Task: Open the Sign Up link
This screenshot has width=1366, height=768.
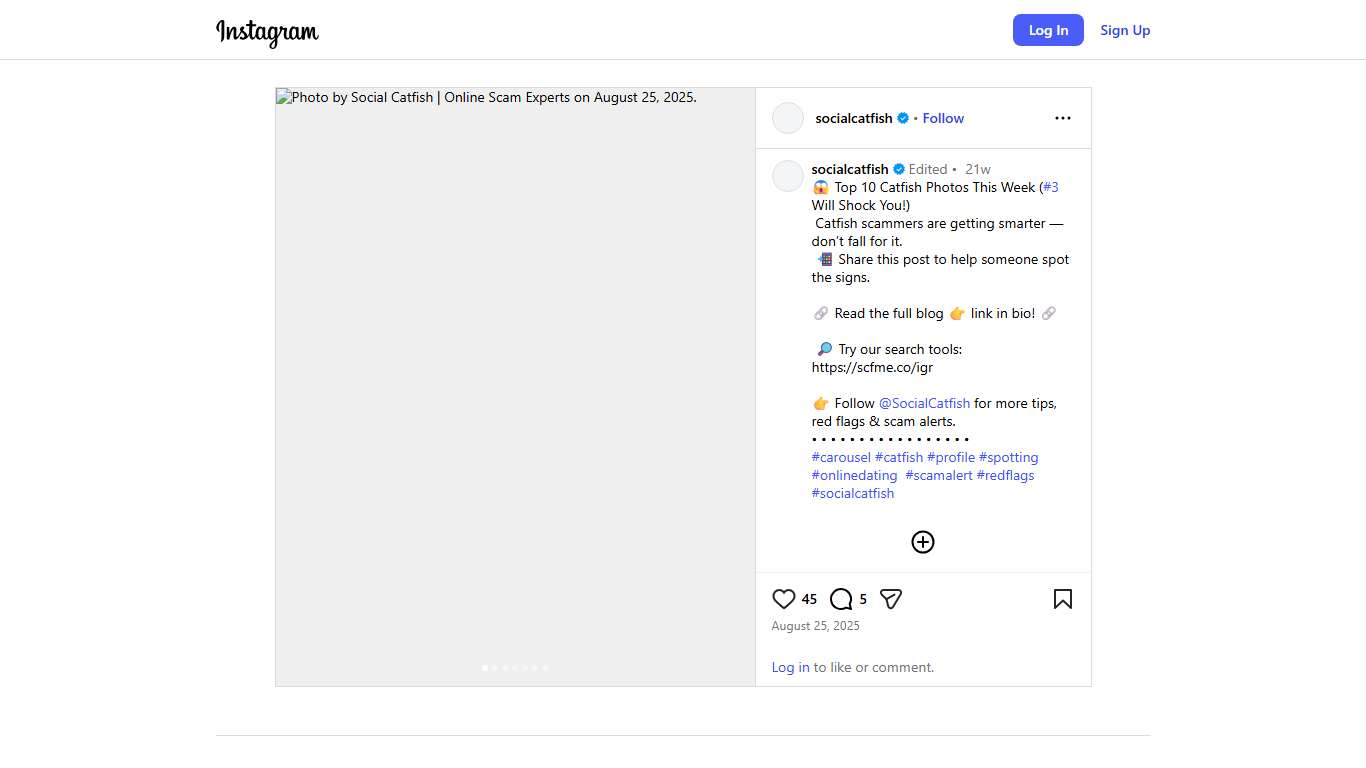Action: point(1125,30)
